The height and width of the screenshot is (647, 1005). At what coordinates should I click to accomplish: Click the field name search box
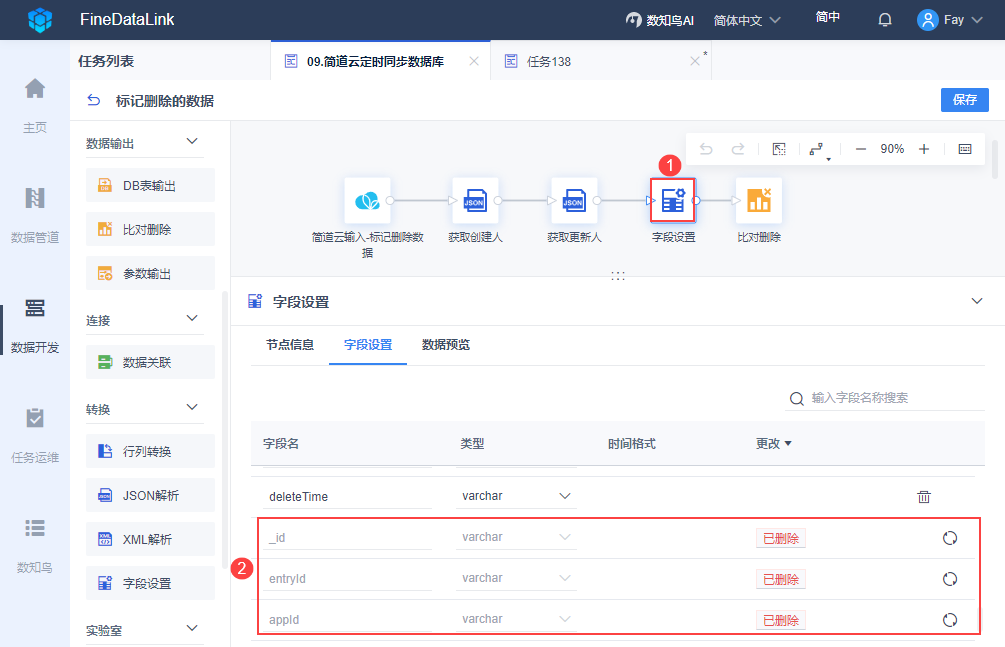(x=885, y=398)
